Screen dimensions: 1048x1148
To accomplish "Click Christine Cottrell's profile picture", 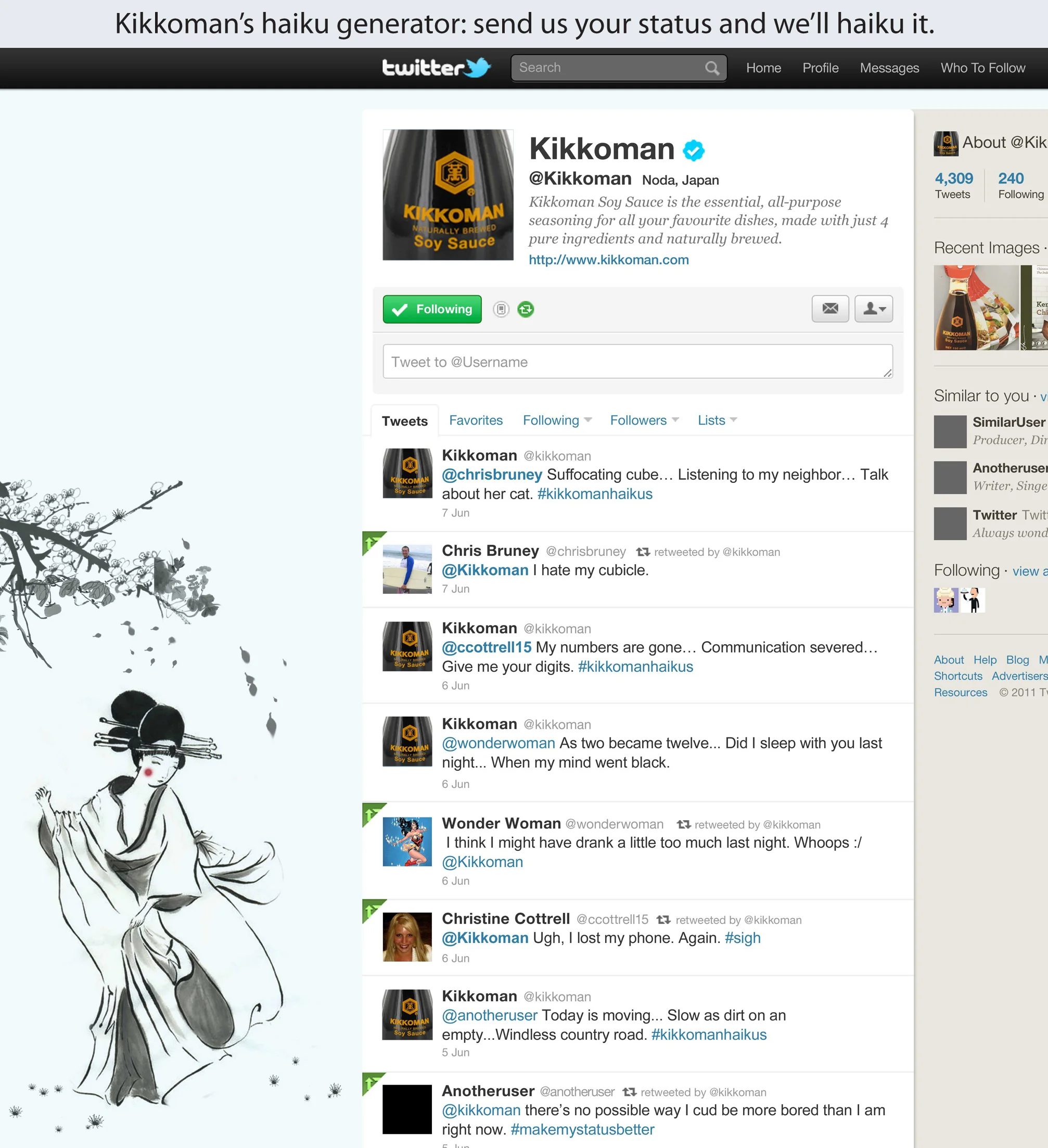I will click(x=407, y=937).
